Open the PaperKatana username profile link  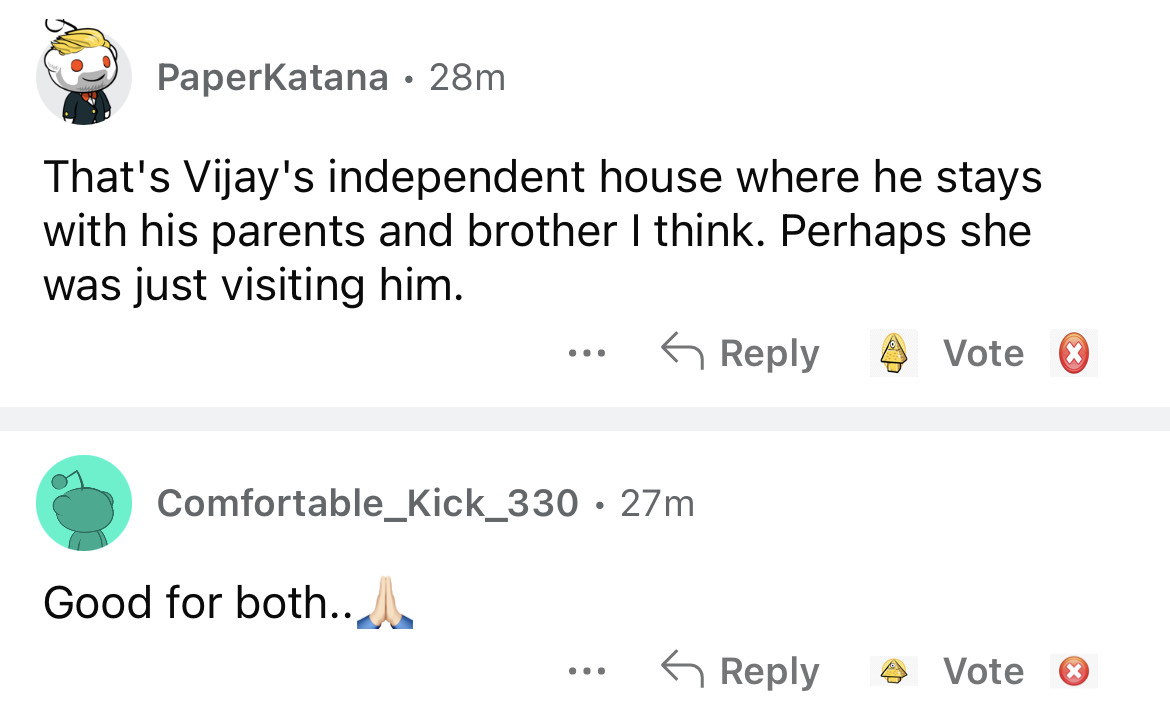coord(272,77)
